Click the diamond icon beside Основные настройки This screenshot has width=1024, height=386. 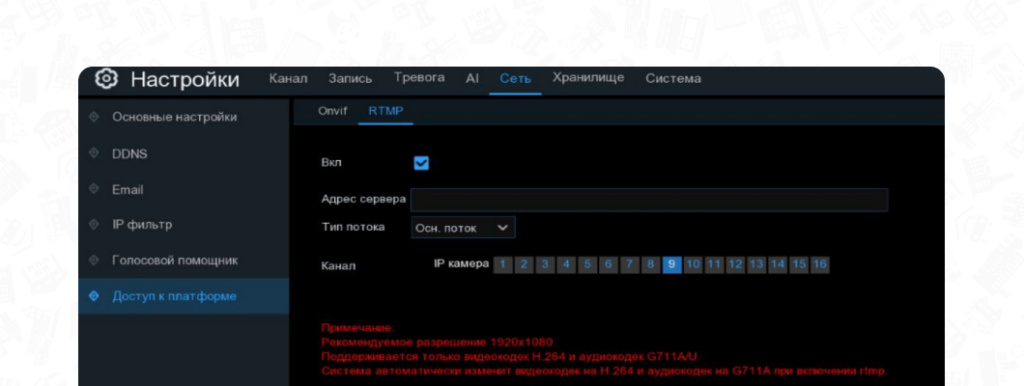pos(94,117)
